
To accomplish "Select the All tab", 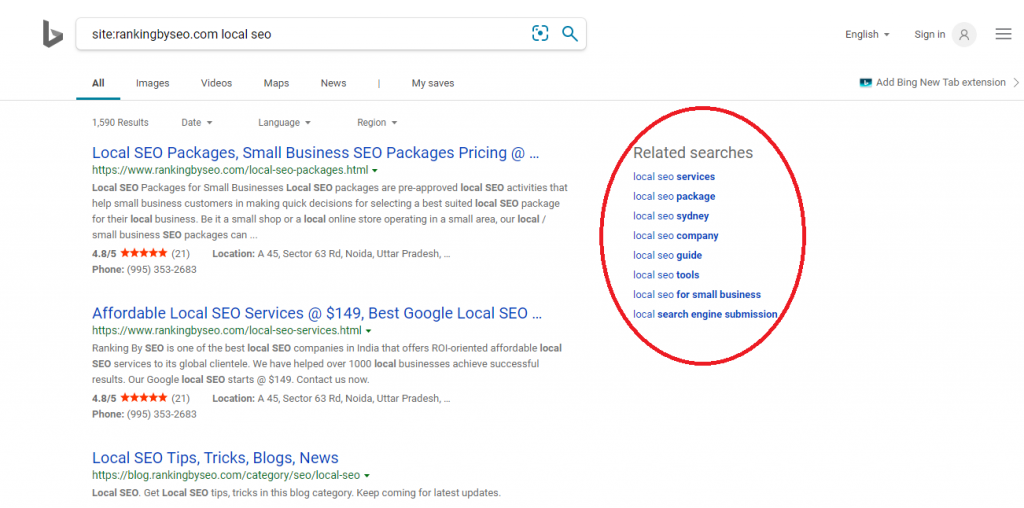I will [98, 83].
